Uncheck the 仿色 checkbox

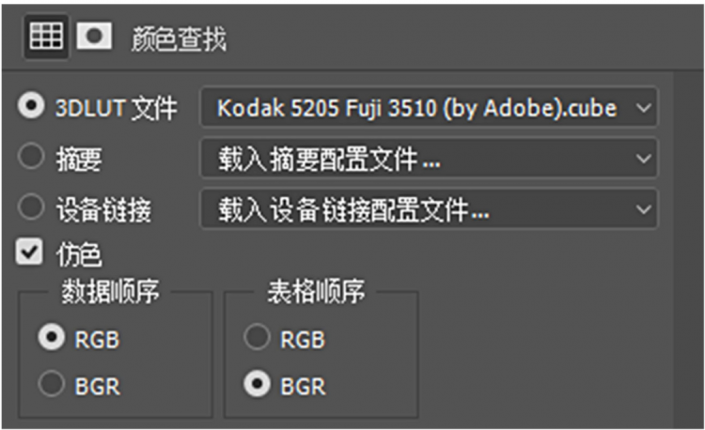pyautogui.click(x=30, y=251)
